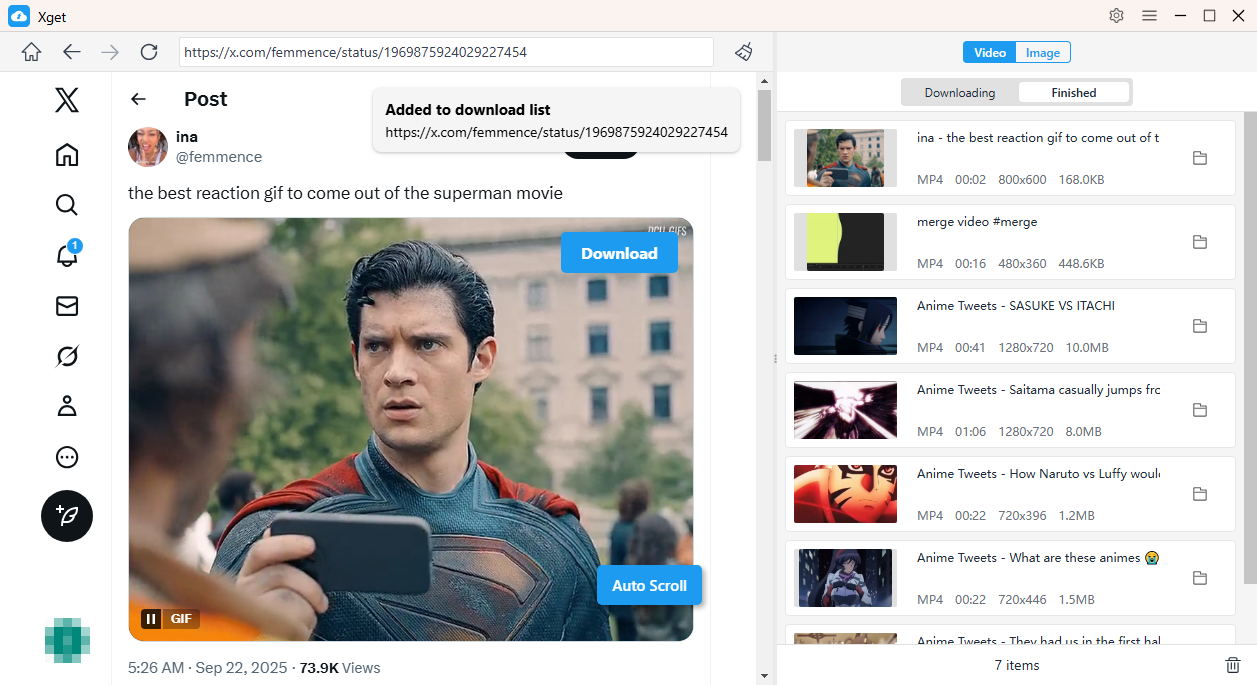Click the back navigation arrow in the toolbar
This screenshot has height=685, width=1257.
[x=71, y=52]
